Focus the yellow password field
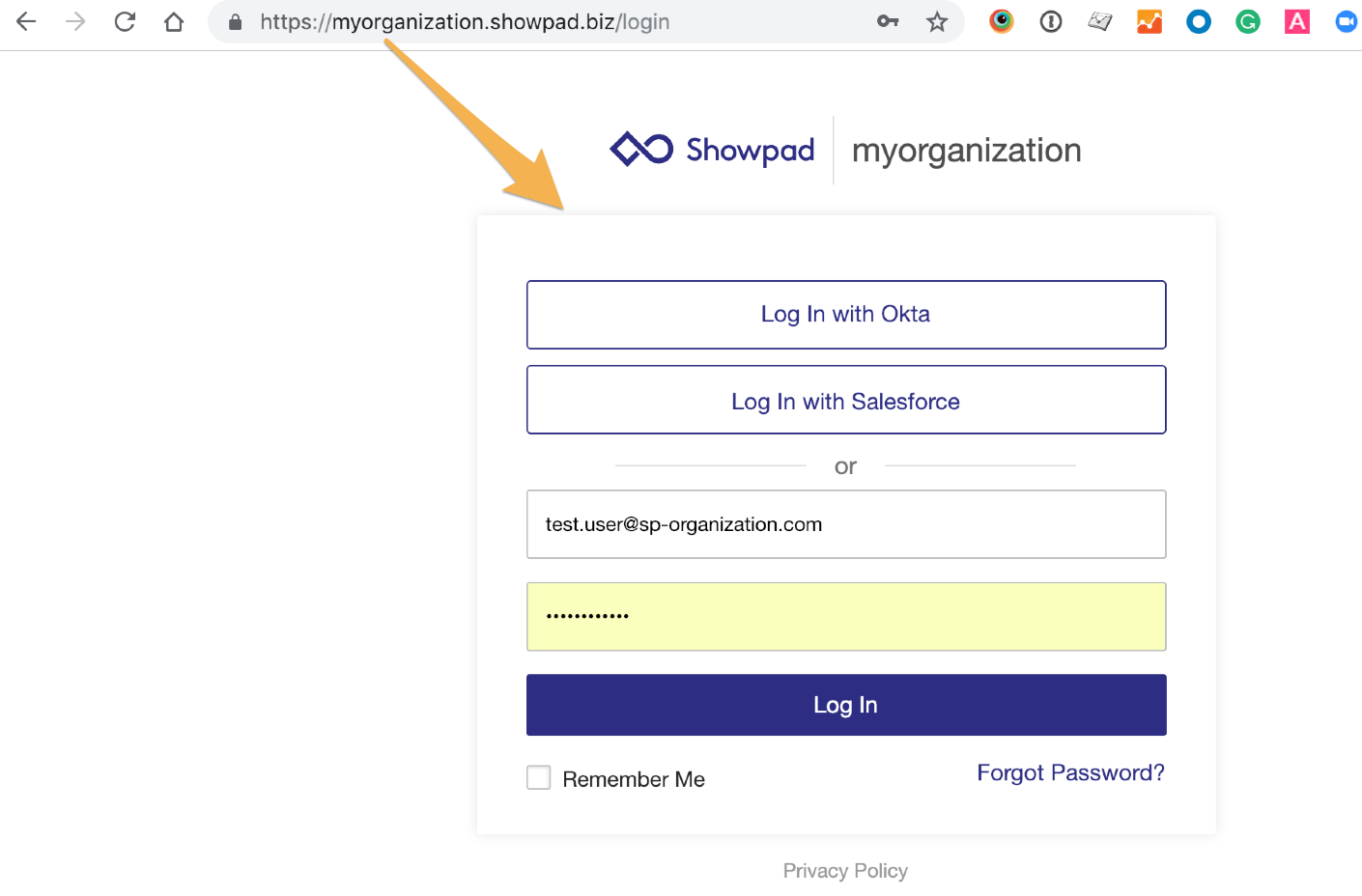The width and height of the screenshot is (1362, 896). [846, 617]
